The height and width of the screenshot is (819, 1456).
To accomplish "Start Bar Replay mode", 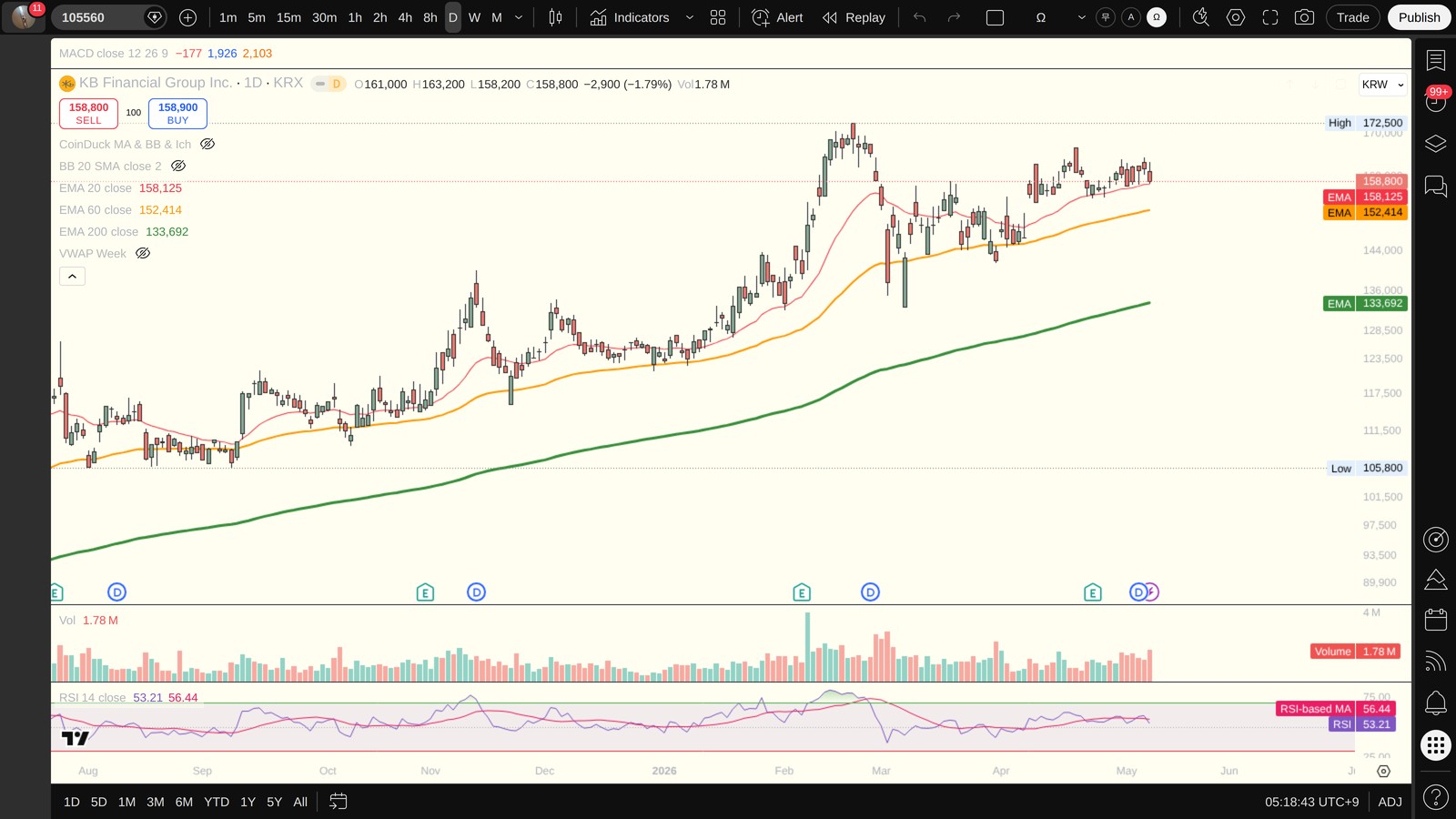I will click(854, 17).
